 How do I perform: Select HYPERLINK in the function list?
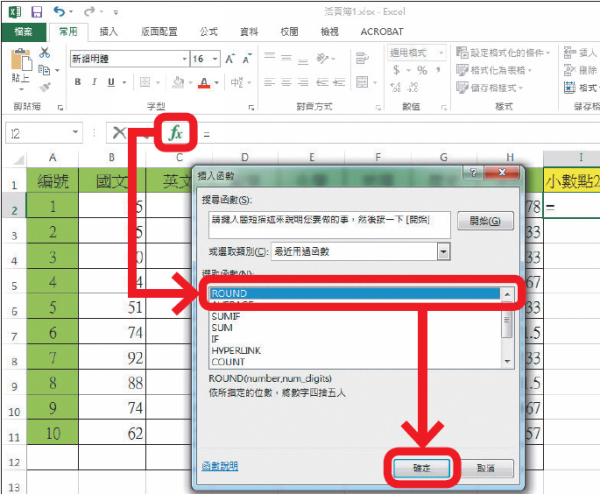click(236, 351)
